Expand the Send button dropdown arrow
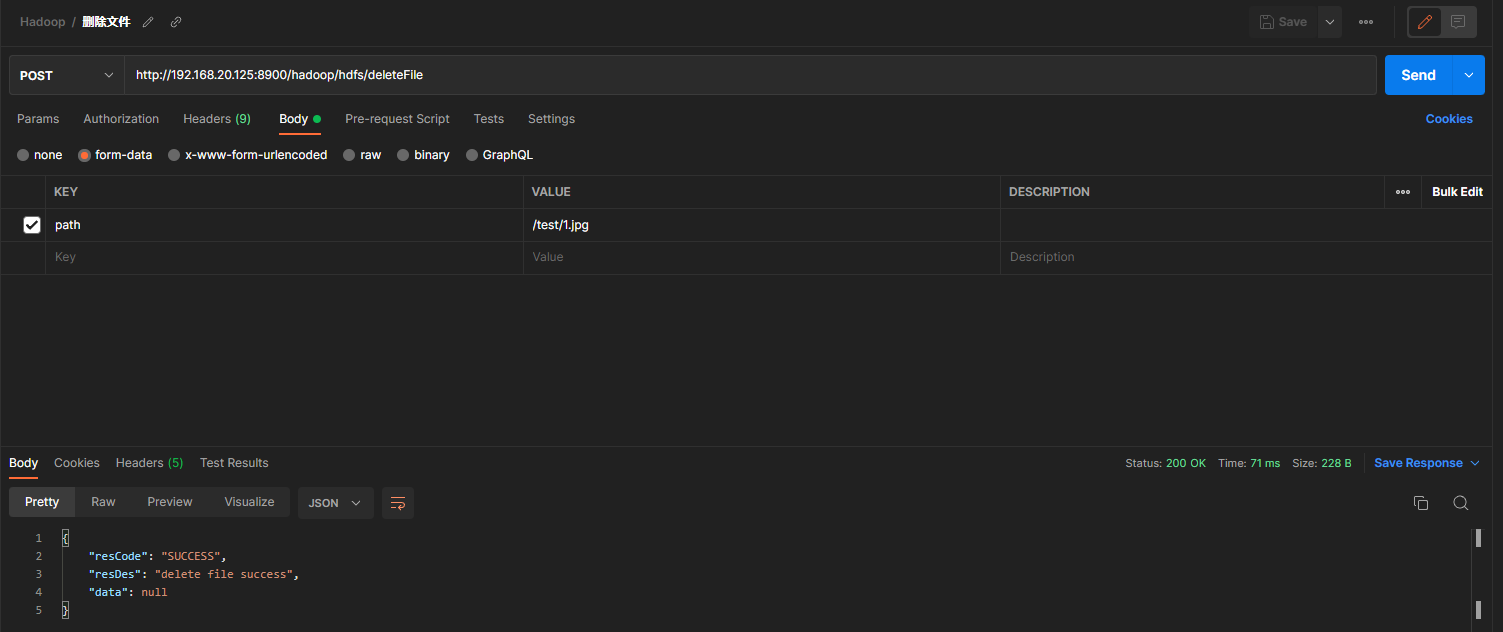The width and height of the screenshot is (1503, 632). 1468,75
